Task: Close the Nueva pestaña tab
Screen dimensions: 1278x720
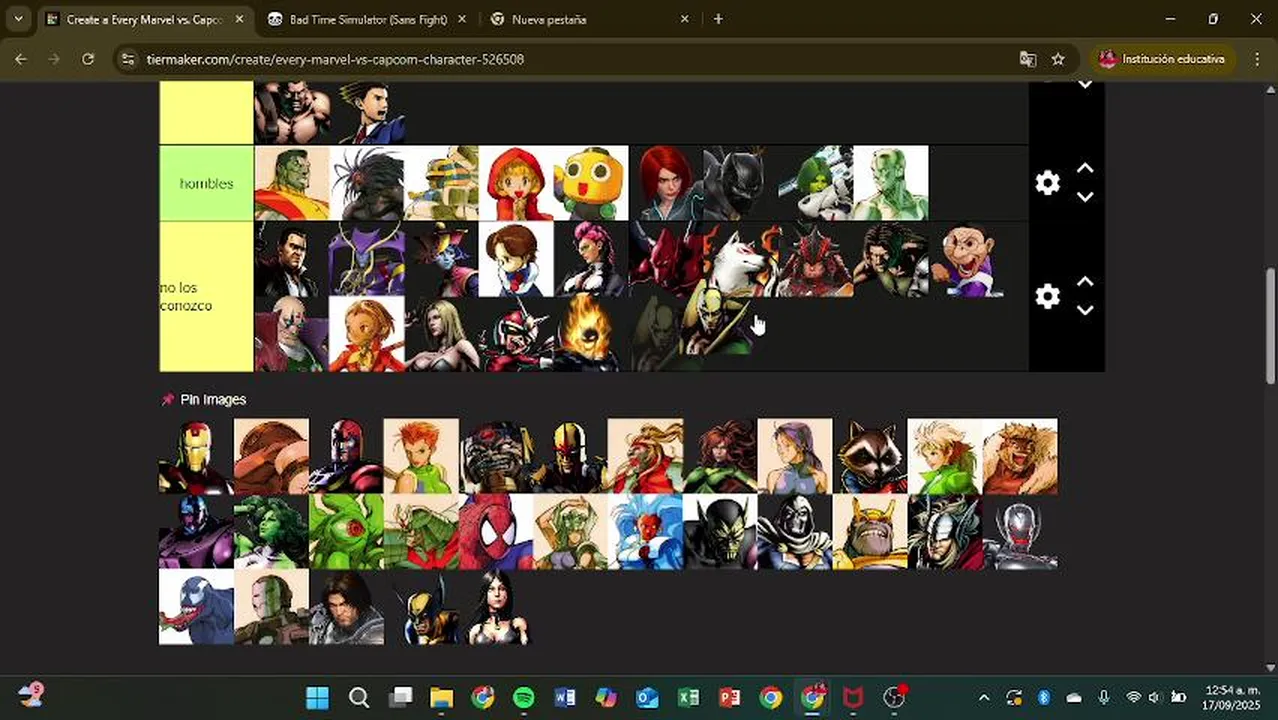Action: [685, 19]
